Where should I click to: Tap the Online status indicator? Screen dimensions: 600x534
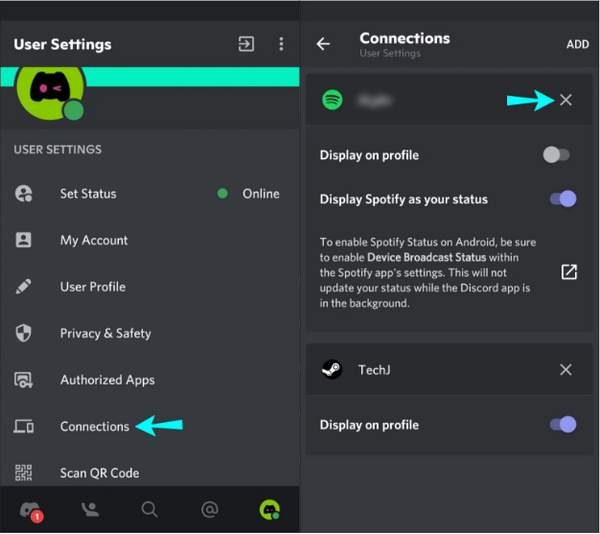pos(248,194)
